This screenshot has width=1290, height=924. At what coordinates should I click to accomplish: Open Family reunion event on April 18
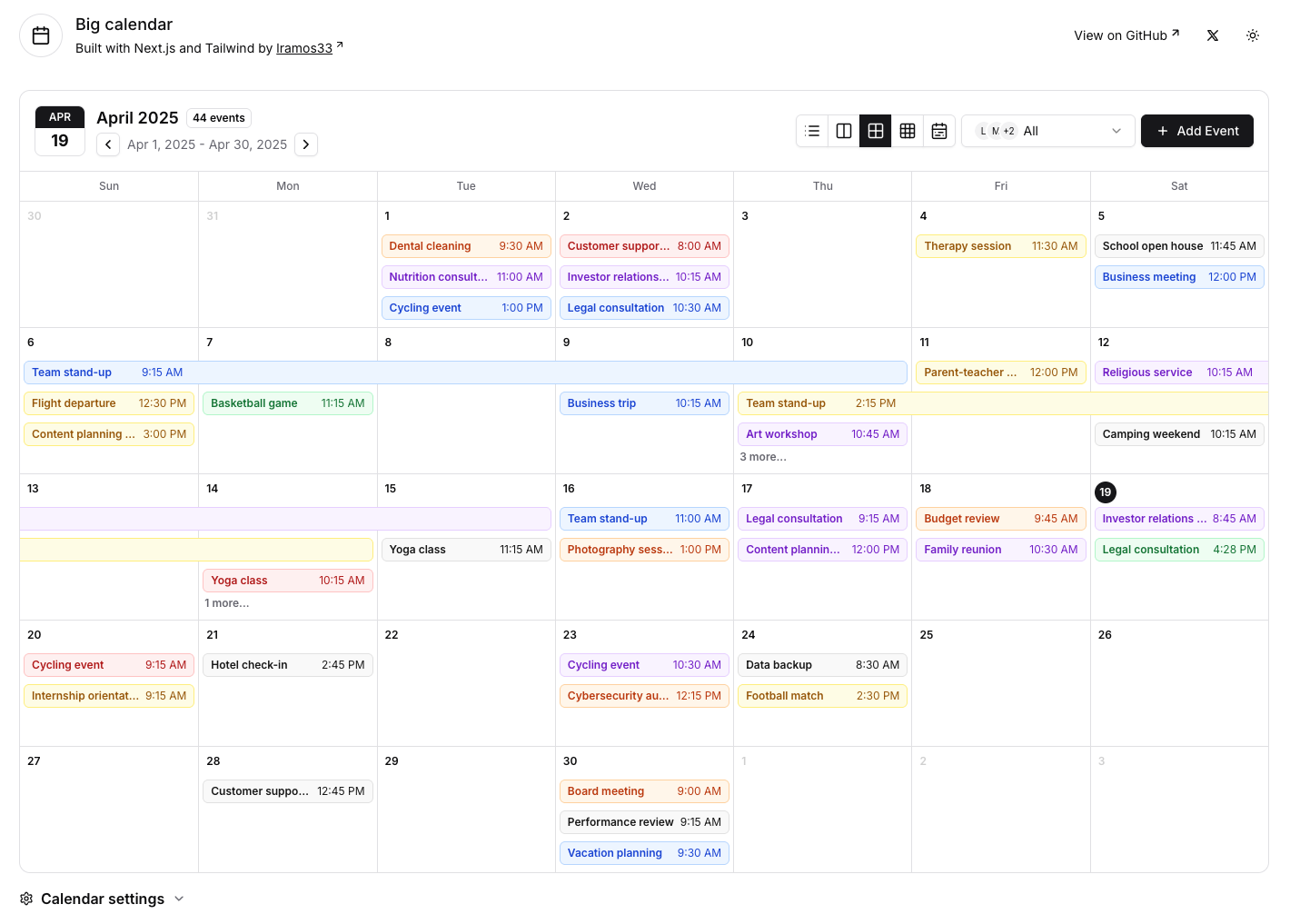click(1000, 550)
